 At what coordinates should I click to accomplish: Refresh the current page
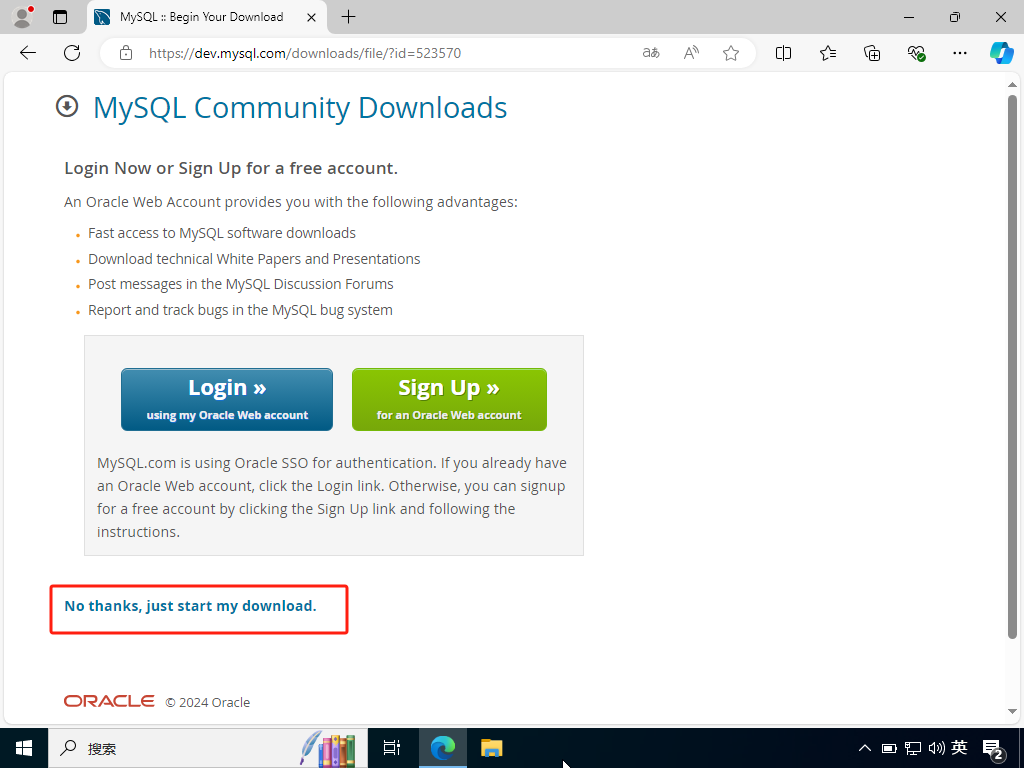(x=72, y=53)
